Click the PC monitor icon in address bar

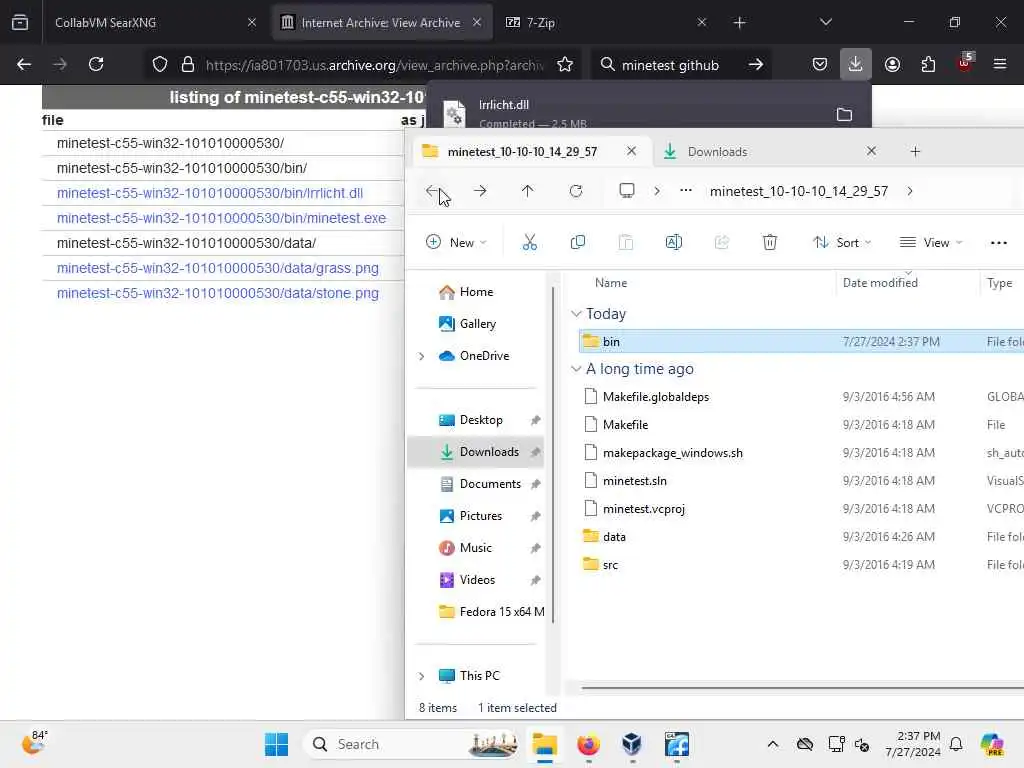point(627,191)
